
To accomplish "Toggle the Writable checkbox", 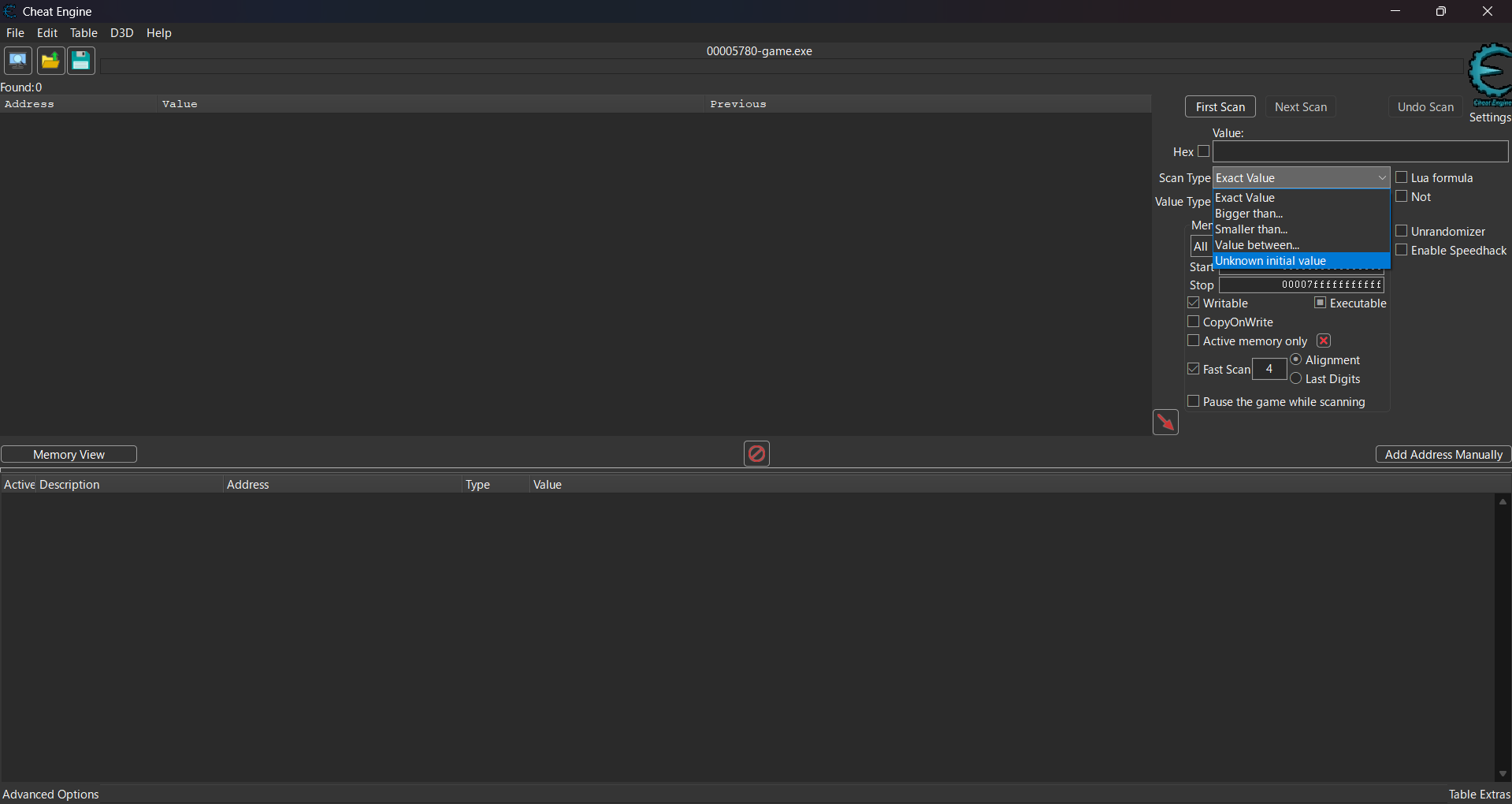I will (x=1194, y=303).
